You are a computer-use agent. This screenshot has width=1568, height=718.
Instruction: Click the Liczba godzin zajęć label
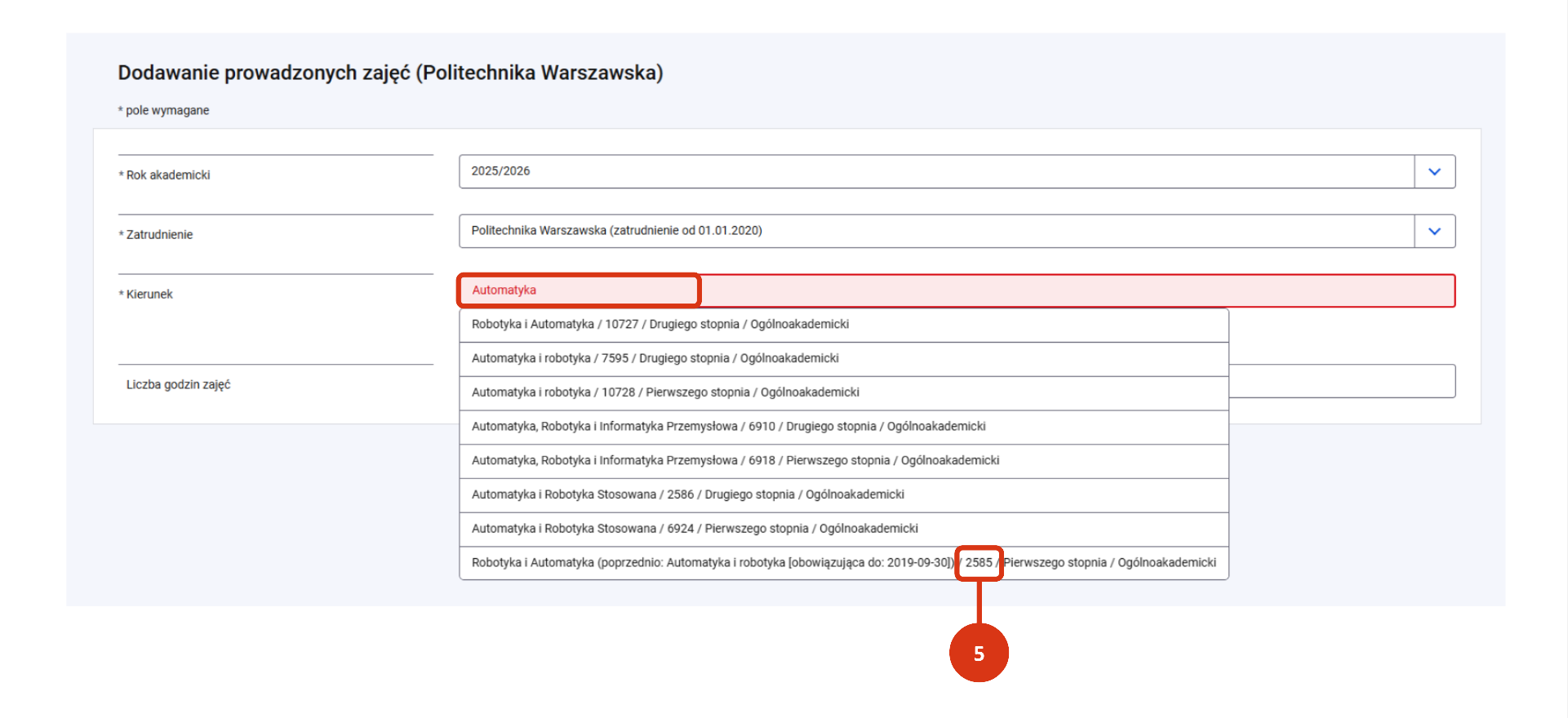pos(178,385)
